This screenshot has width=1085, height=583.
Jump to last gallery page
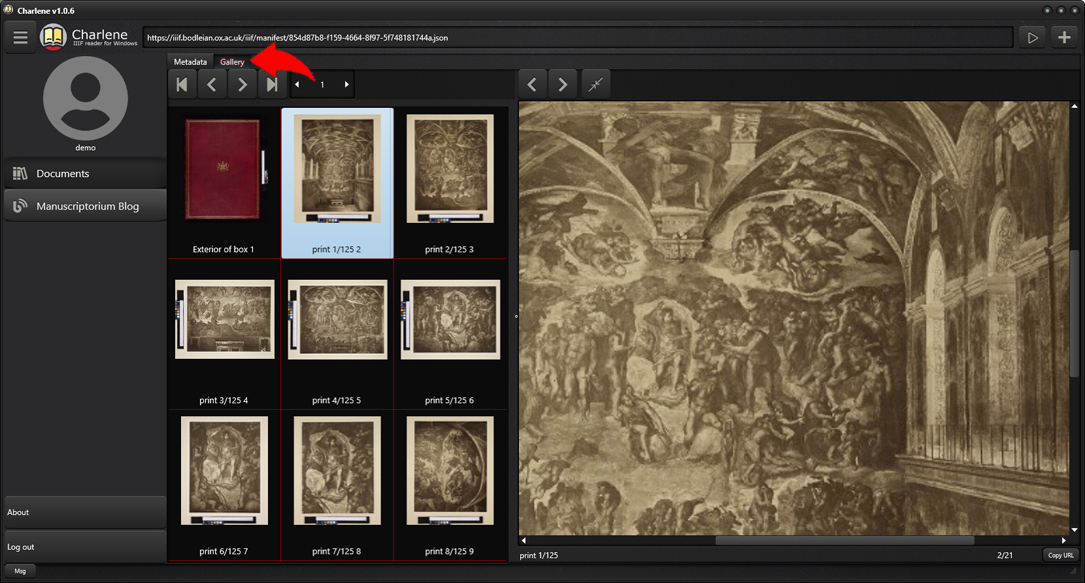pyautogui.click(x=272, y=84)
